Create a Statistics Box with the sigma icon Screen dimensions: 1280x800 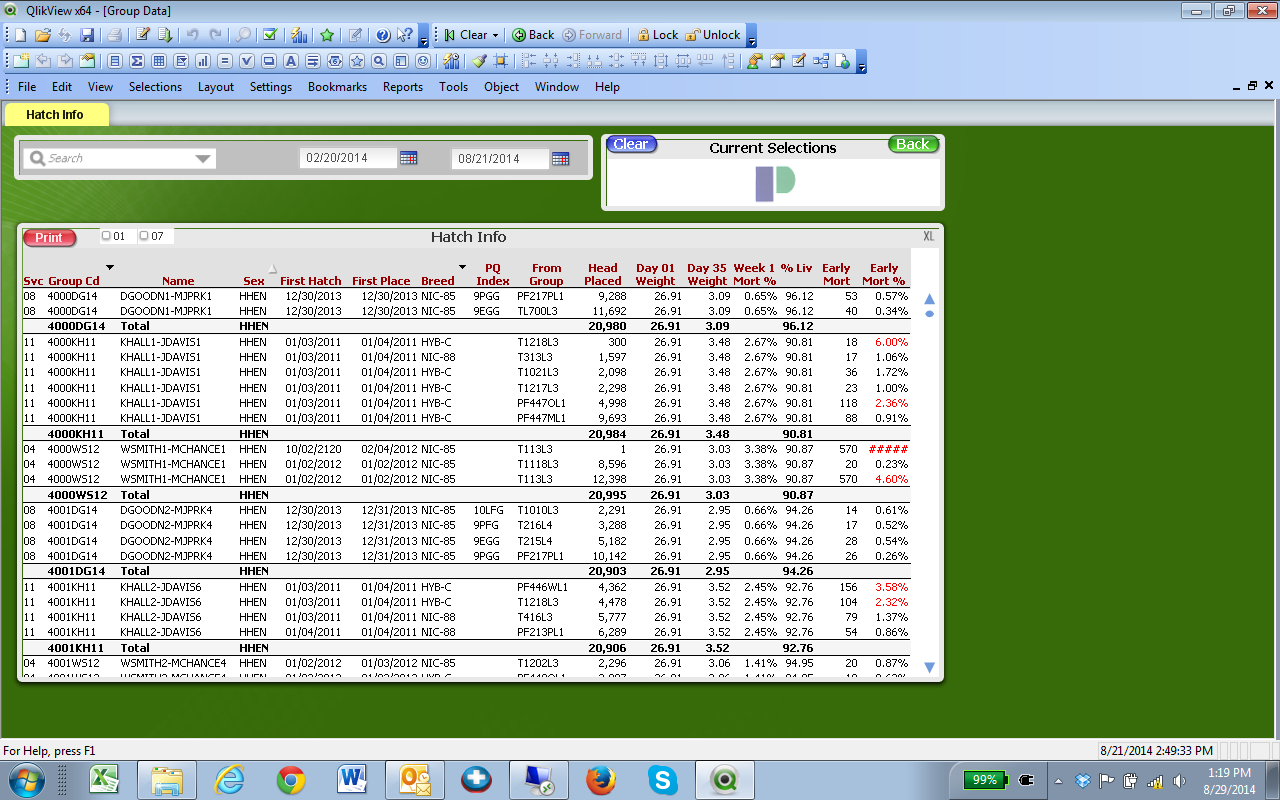tap(137, 61)
